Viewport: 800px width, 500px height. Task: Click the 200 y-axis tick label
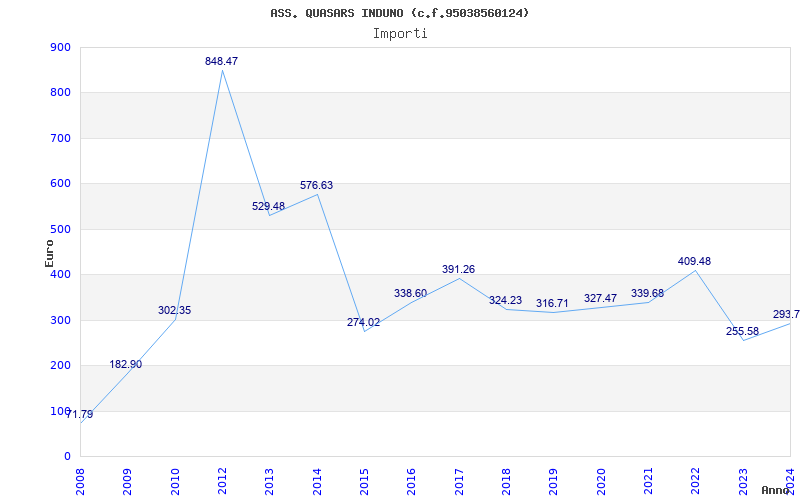61,366
